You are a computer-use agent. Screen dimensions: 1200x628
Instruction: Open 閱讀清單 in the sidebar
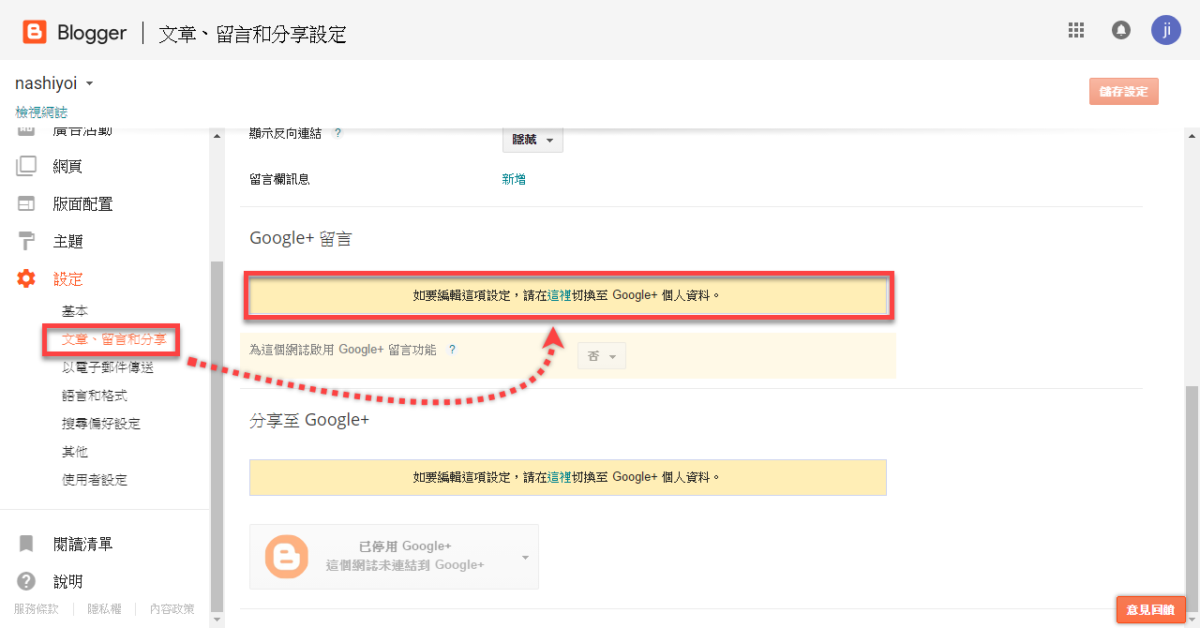pyautogui.click(x=83, y=544)
